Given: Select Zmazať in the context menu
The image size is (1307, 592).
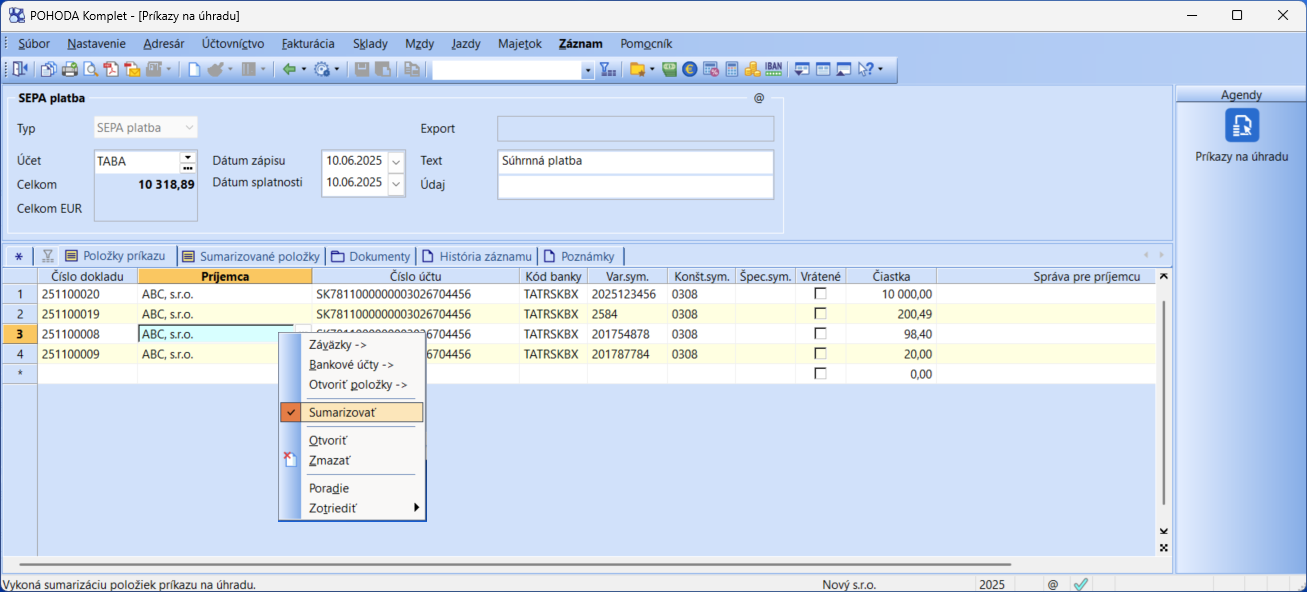Looking at the screenshot, I should [352, 460].
